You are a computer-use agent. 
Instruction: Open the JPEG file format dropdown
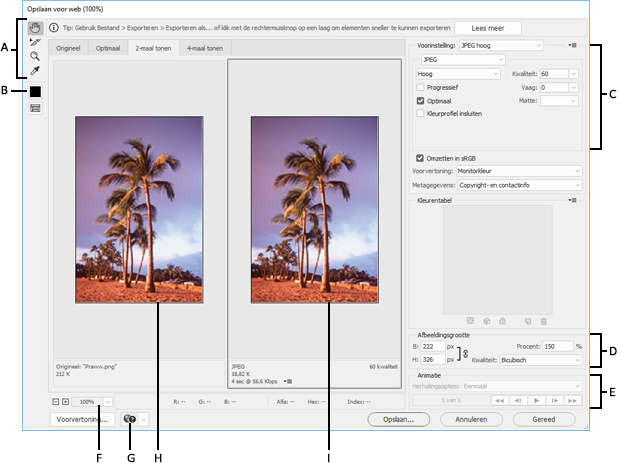tap(461, 60)
